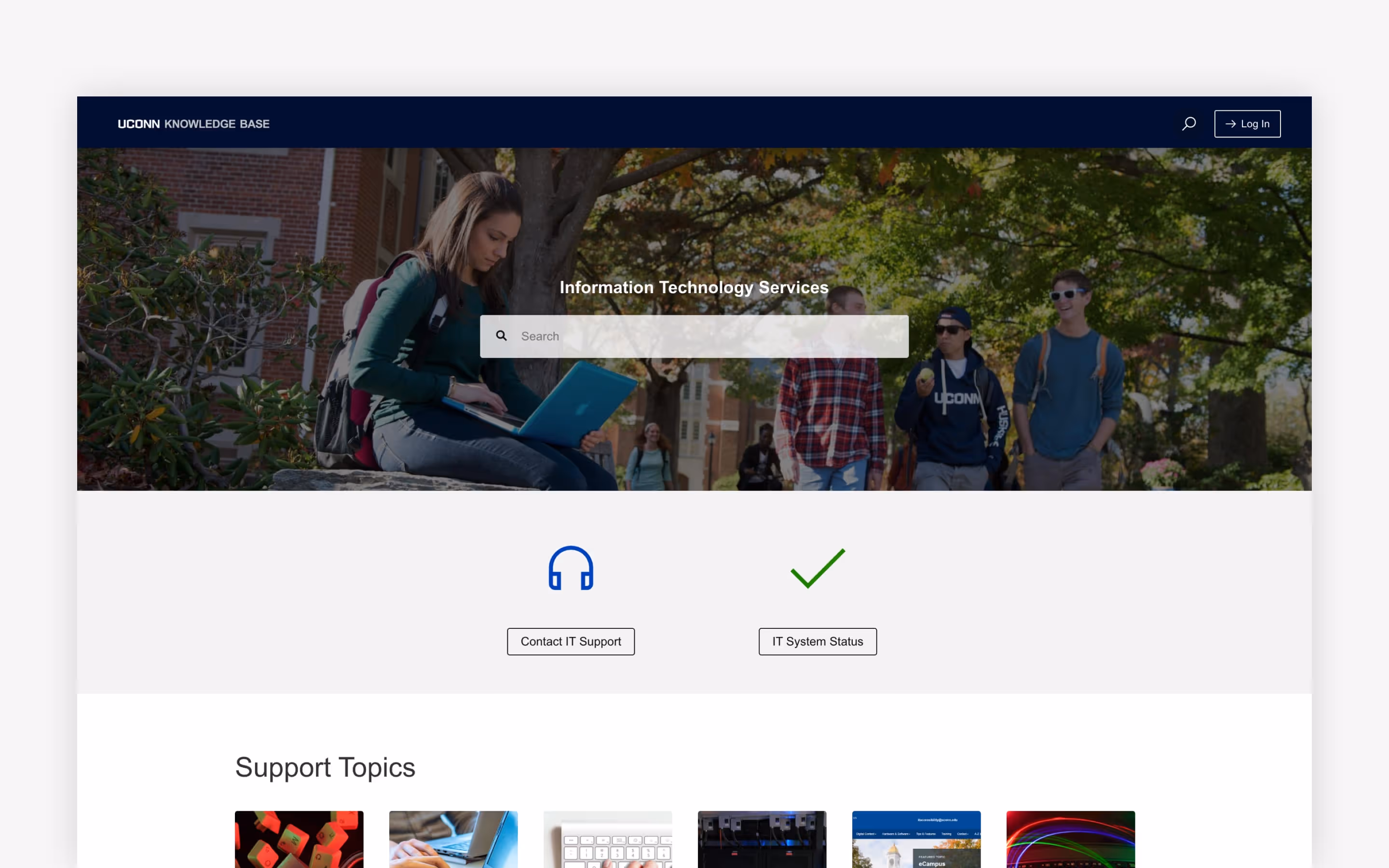Open the laptop typing topic thumbnail

(453, 839)
